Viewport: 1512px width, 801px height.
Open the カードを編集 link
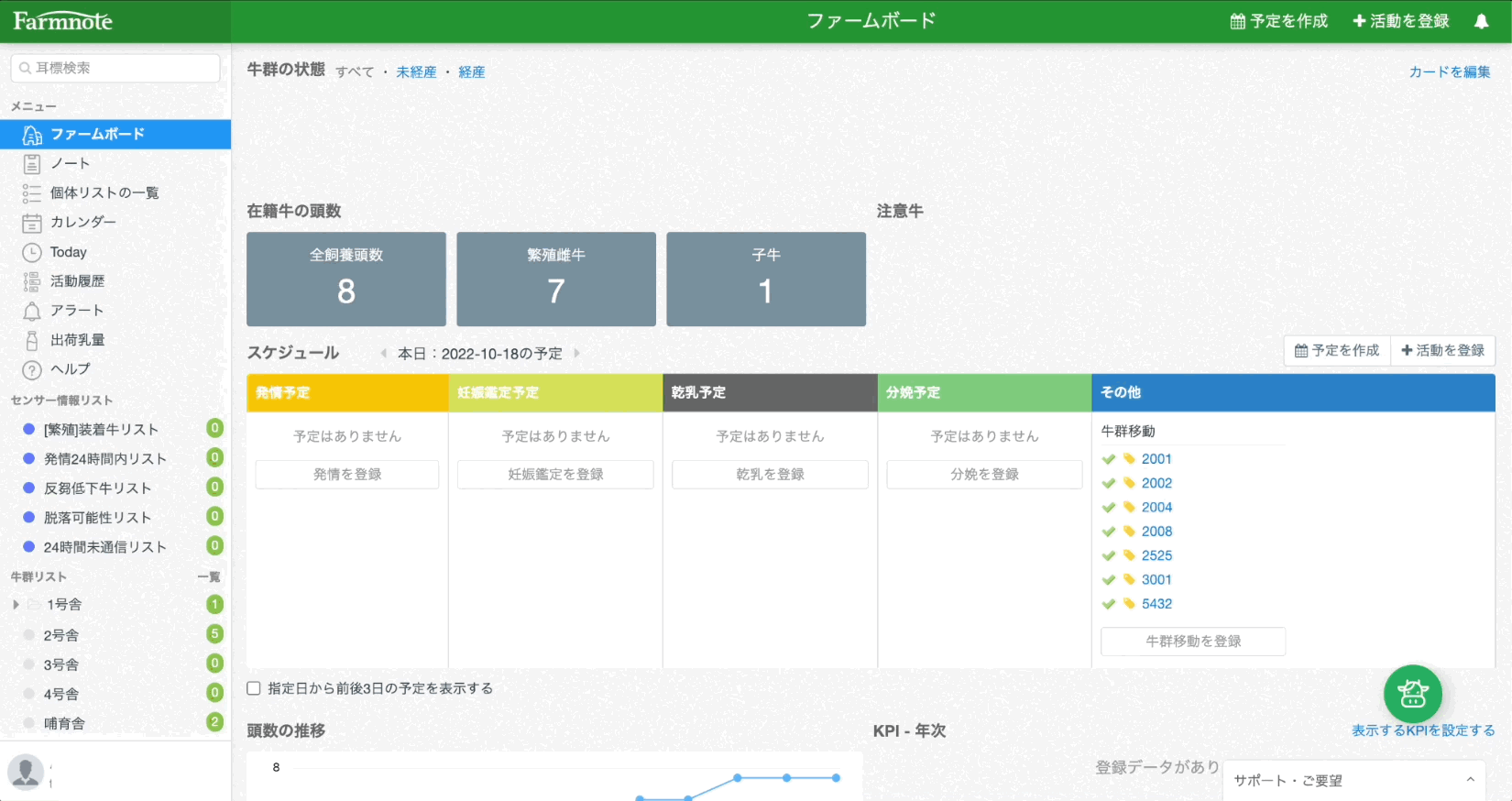coord(1450,71)
